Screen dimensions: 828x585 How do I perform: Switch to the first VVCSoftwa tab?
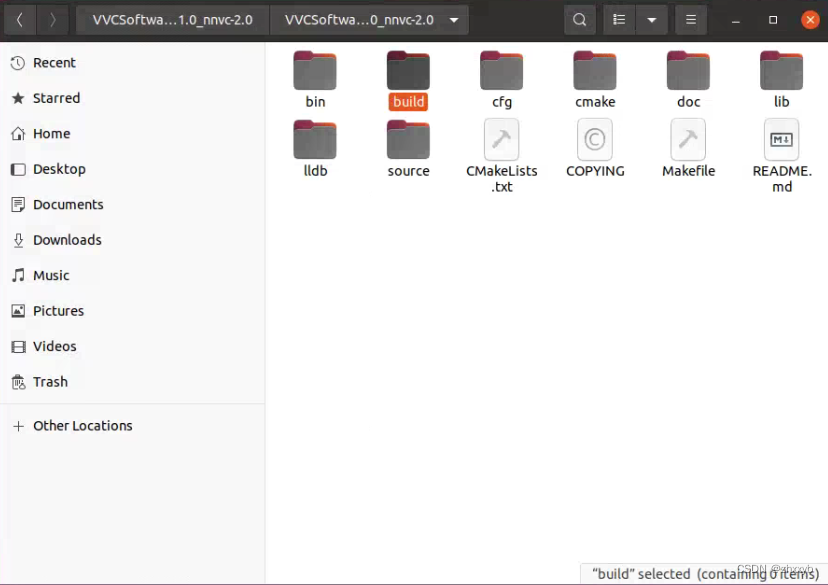pyautogui.click(x=170, y=19)
